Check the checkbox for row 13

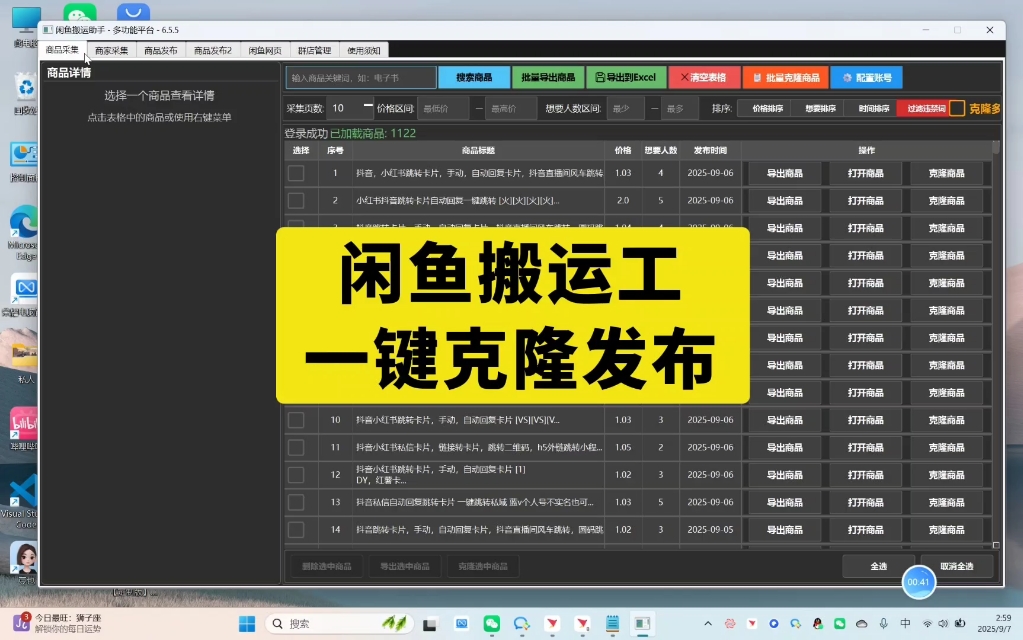coord(296,502)
